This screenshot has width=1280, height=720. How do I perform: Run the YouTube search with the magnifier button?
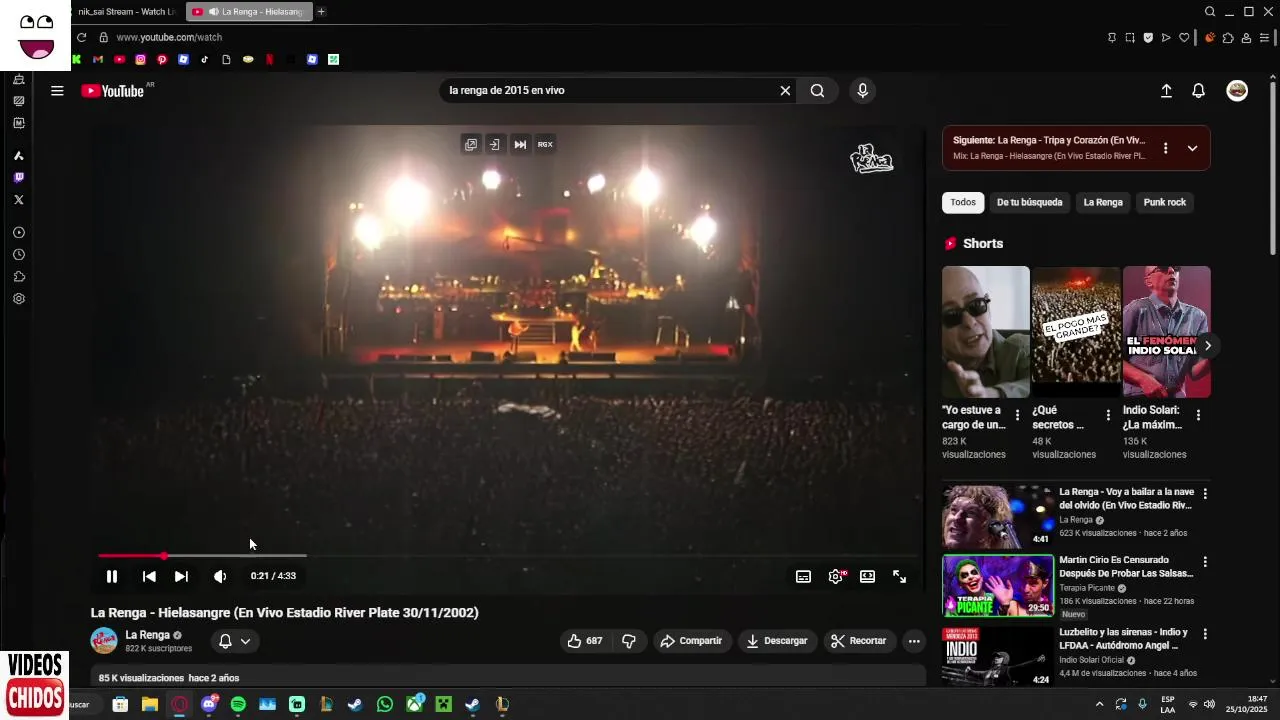coord(817,91)
